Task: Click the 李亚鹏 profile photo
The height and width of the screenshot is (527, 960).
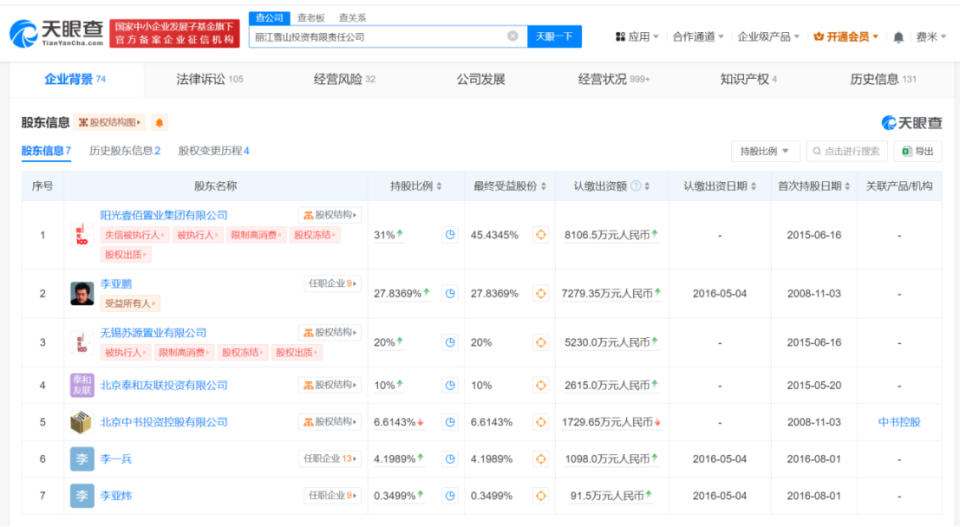Action: coord(82,293)
